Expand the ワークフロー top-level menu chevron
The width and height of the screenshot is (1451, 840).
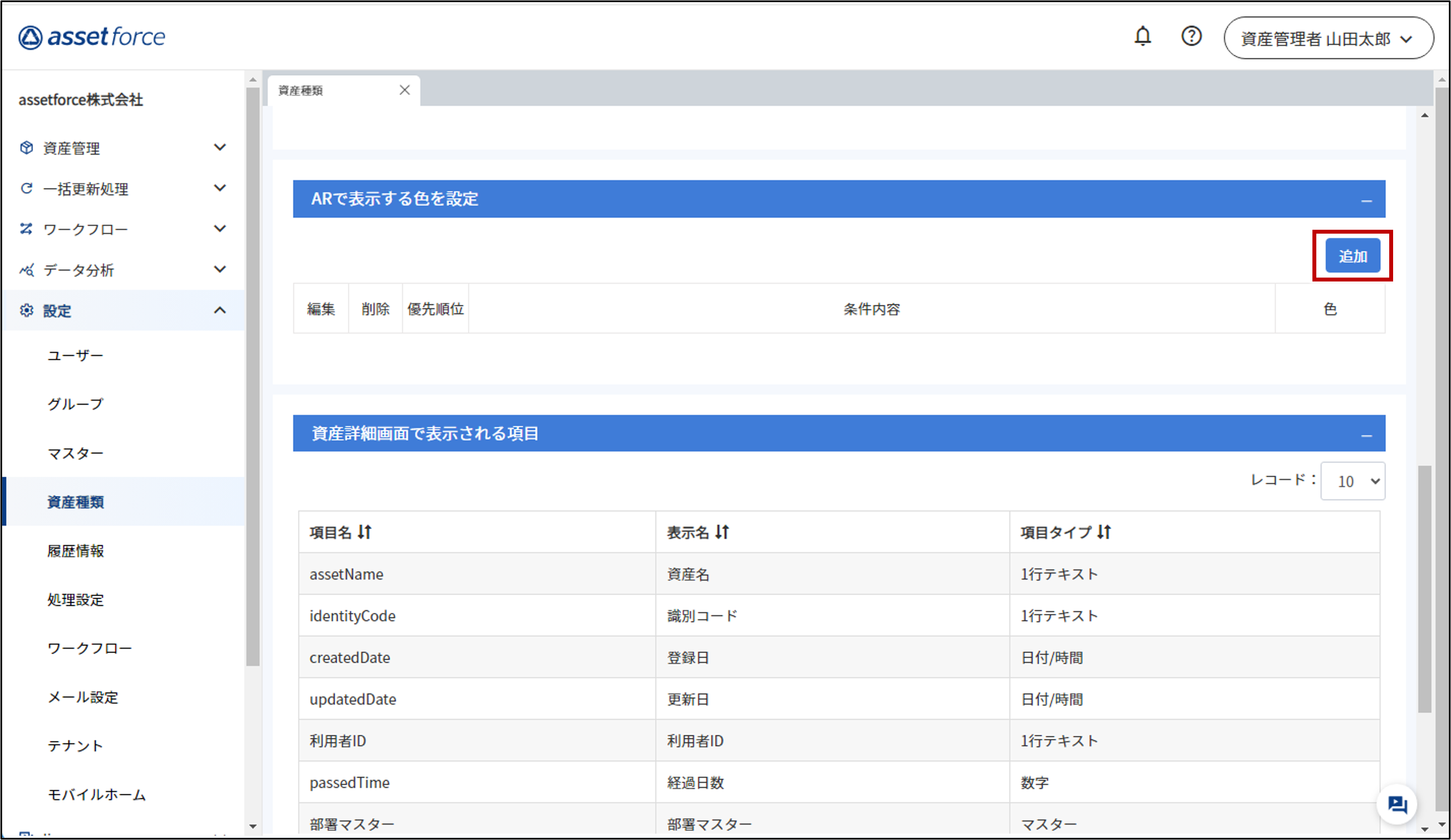click(x=220, y=229)
